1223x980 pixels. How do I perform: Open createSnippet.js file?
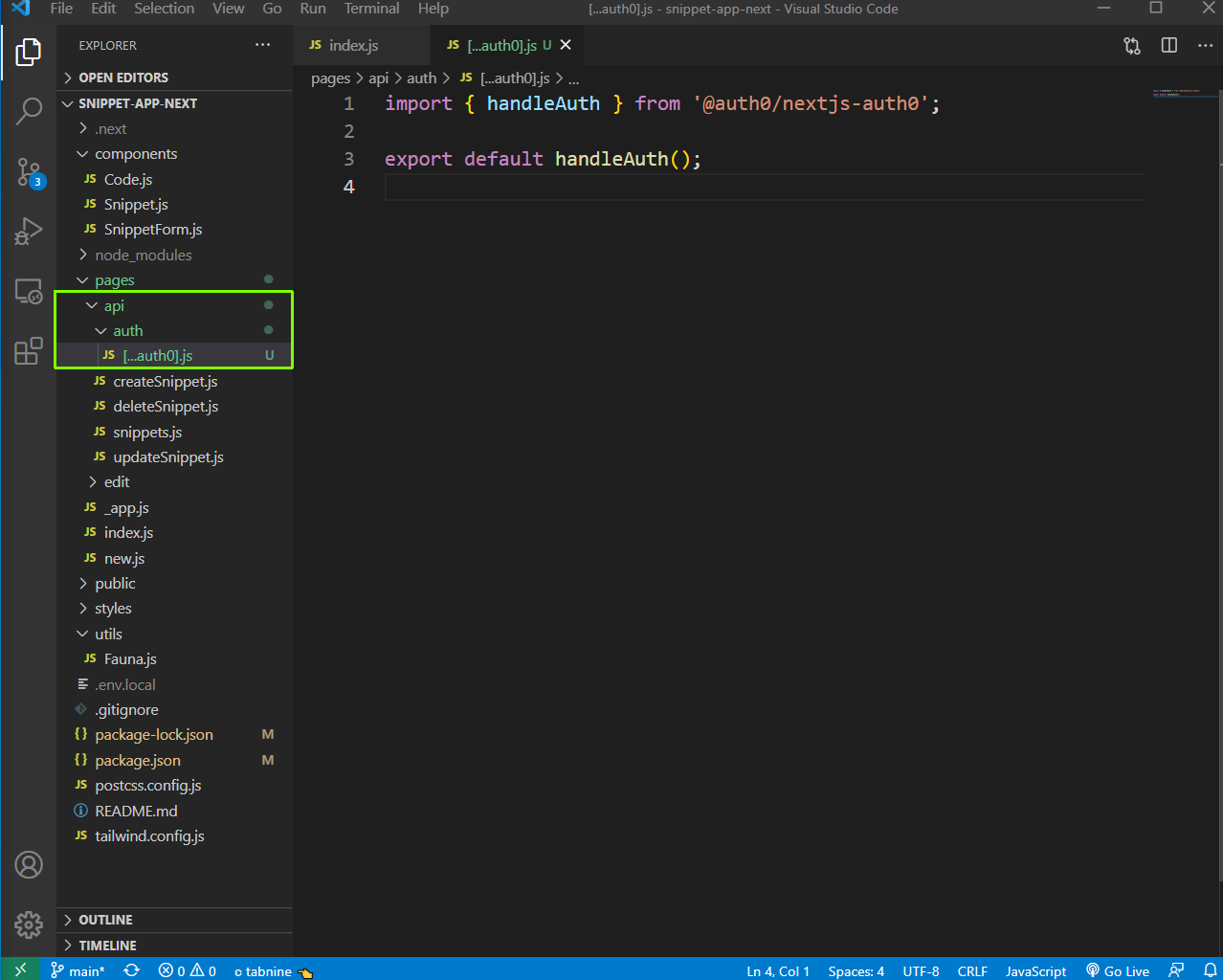pyautogui.click(x=174, y=381)
